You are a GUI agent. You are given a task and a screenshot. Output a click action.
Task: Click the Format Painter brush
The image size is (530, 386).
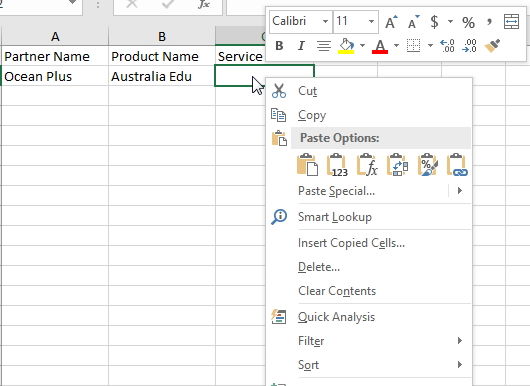[x=492, y=46]
